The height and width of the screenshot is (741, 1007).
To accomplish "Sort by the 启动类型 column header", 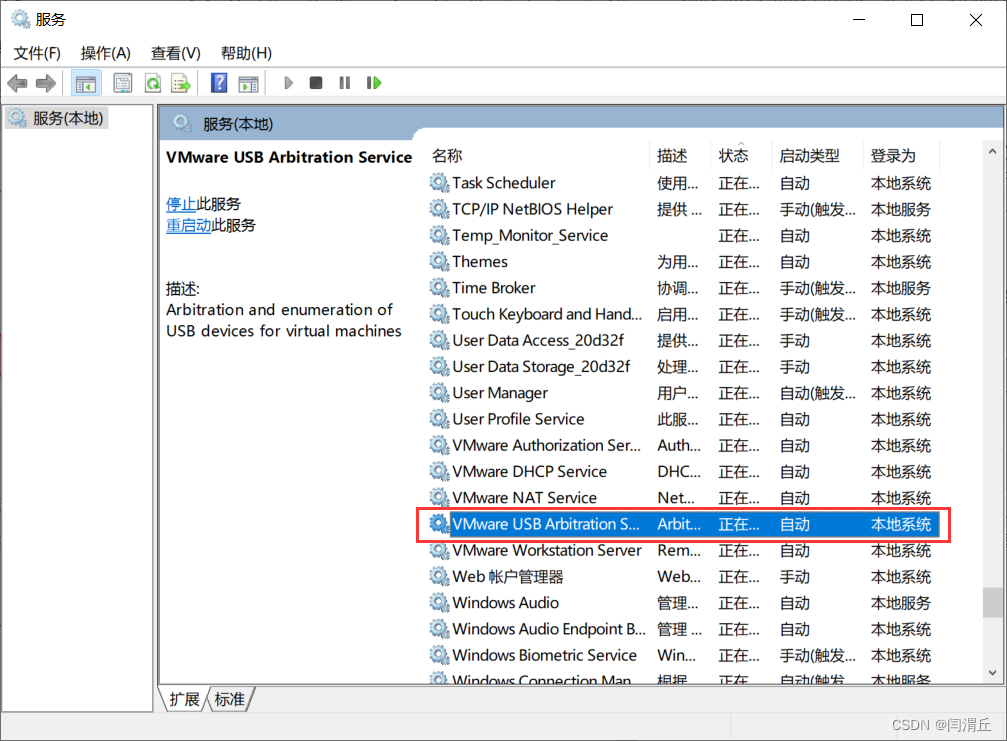I will [816, 155].
